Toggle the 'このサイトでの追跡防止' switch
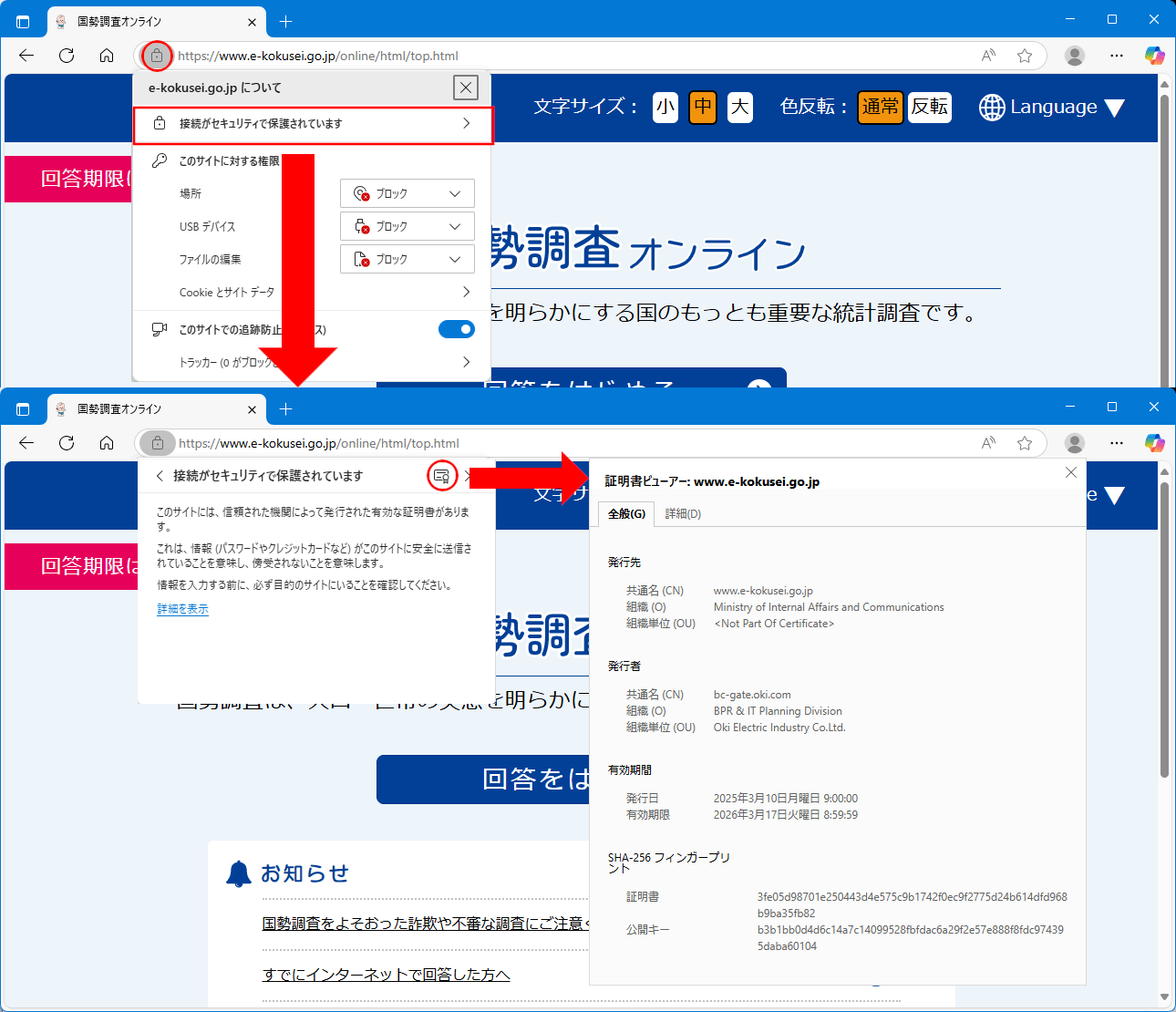This screenshot has height=1012, width=1176. pyautogui.click(x=456, y=329)
